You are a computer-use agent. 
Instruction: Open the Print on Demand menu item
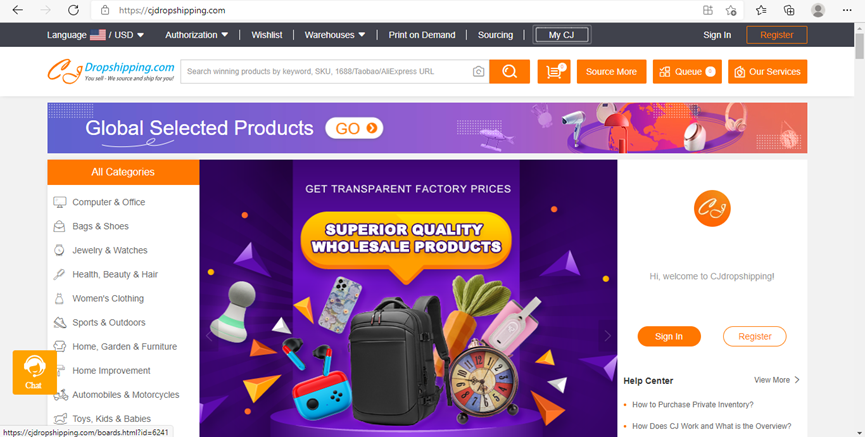click(x=422, y=35)
